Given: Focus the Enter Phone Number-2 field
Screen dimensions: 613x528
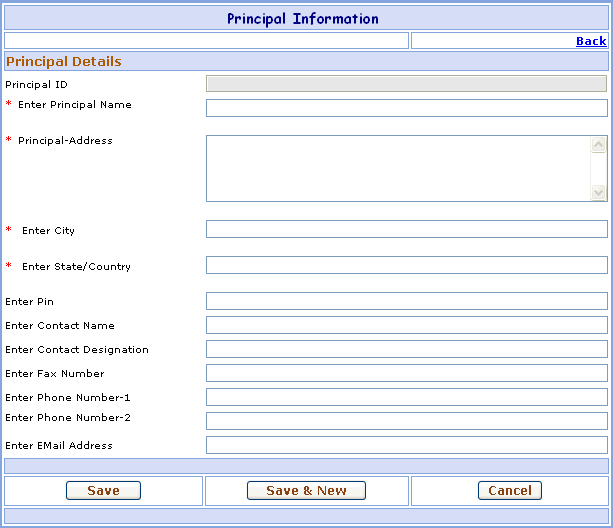Looking at the screenshot, I should tap(406, 421).
